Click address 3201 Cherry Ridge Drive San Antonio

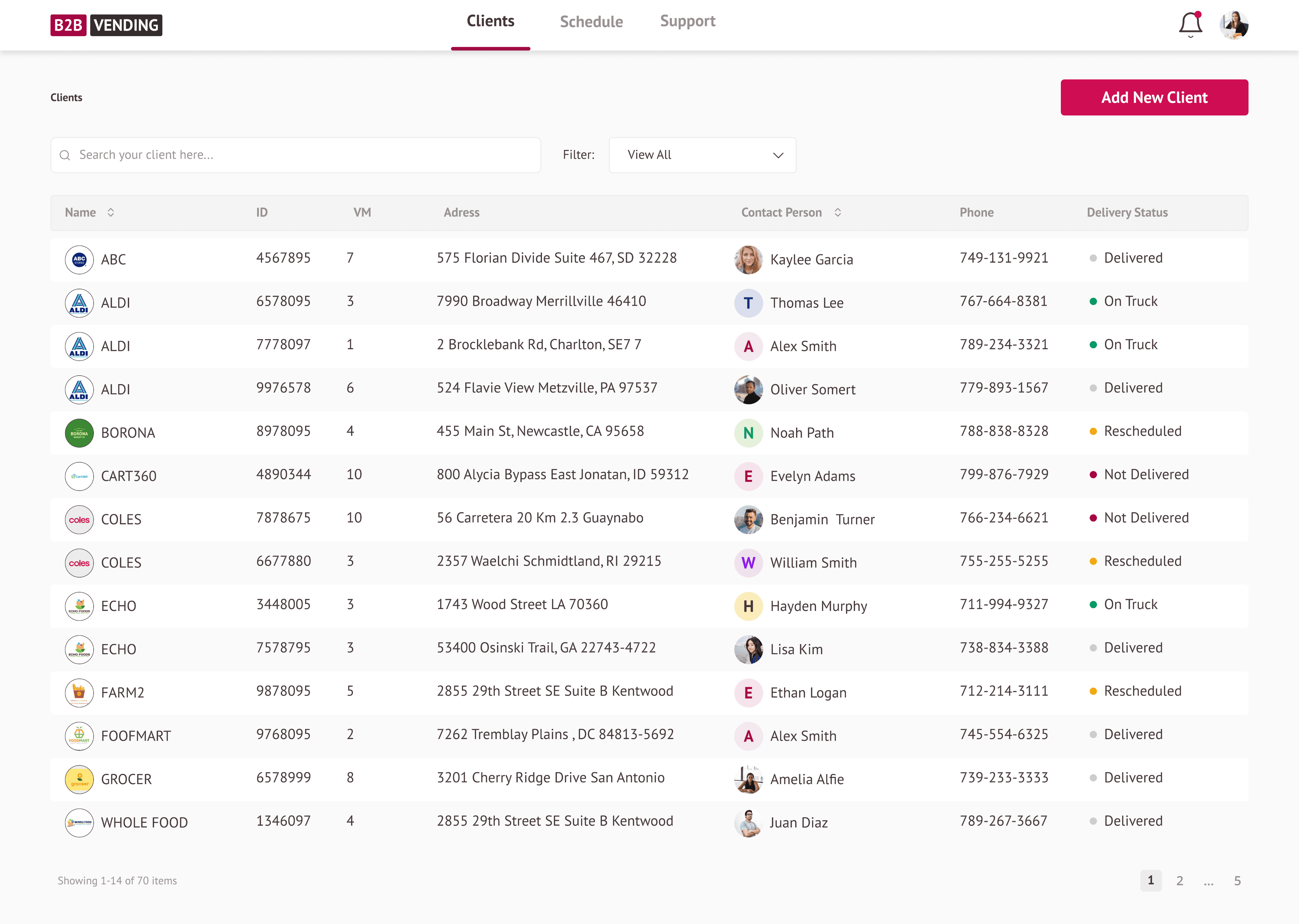click(551, 778)
